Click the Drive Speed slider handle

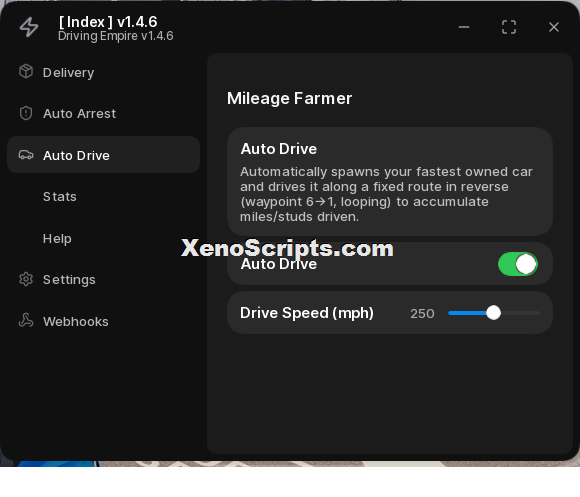click(x=493, y=313)
